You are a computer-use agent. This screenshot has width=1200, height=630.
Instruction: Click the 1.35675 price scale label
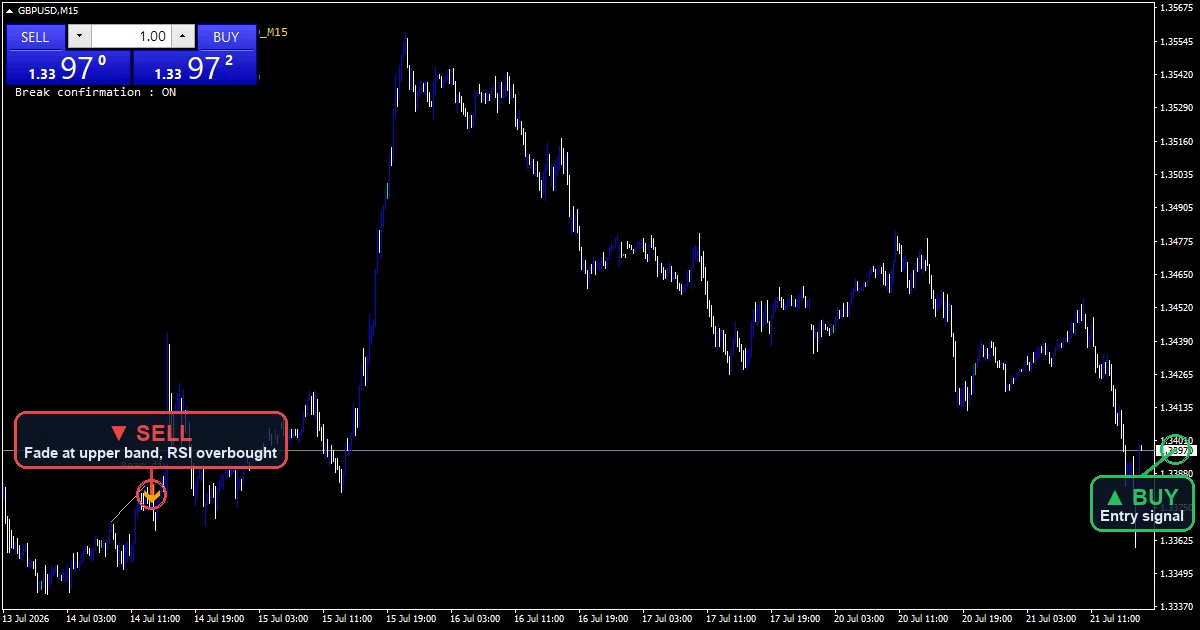(1177, 8)
